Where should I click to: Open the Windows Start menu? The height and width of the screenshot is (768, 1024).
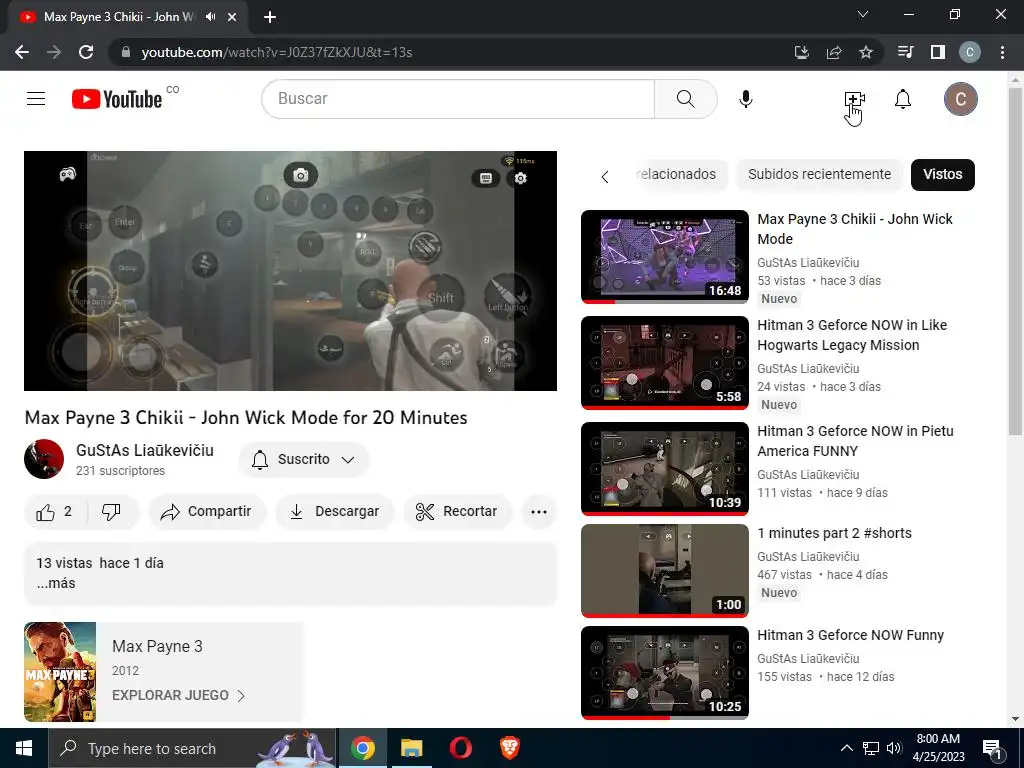tap(24, 748)
